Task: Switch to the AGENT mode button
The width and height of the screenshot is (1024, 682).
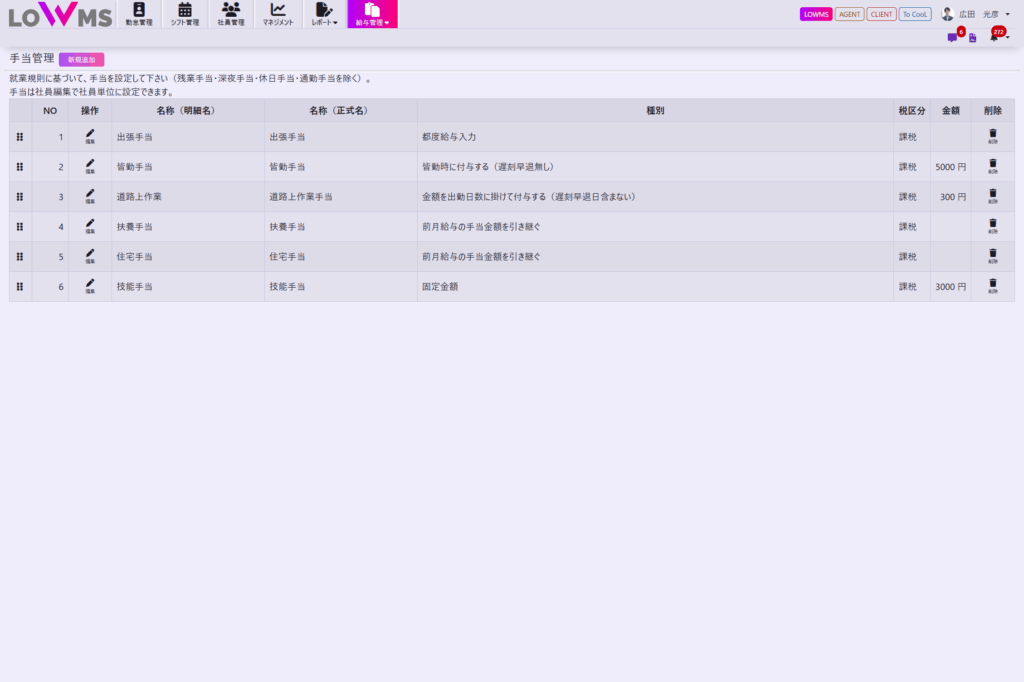Action: [849, 14]
